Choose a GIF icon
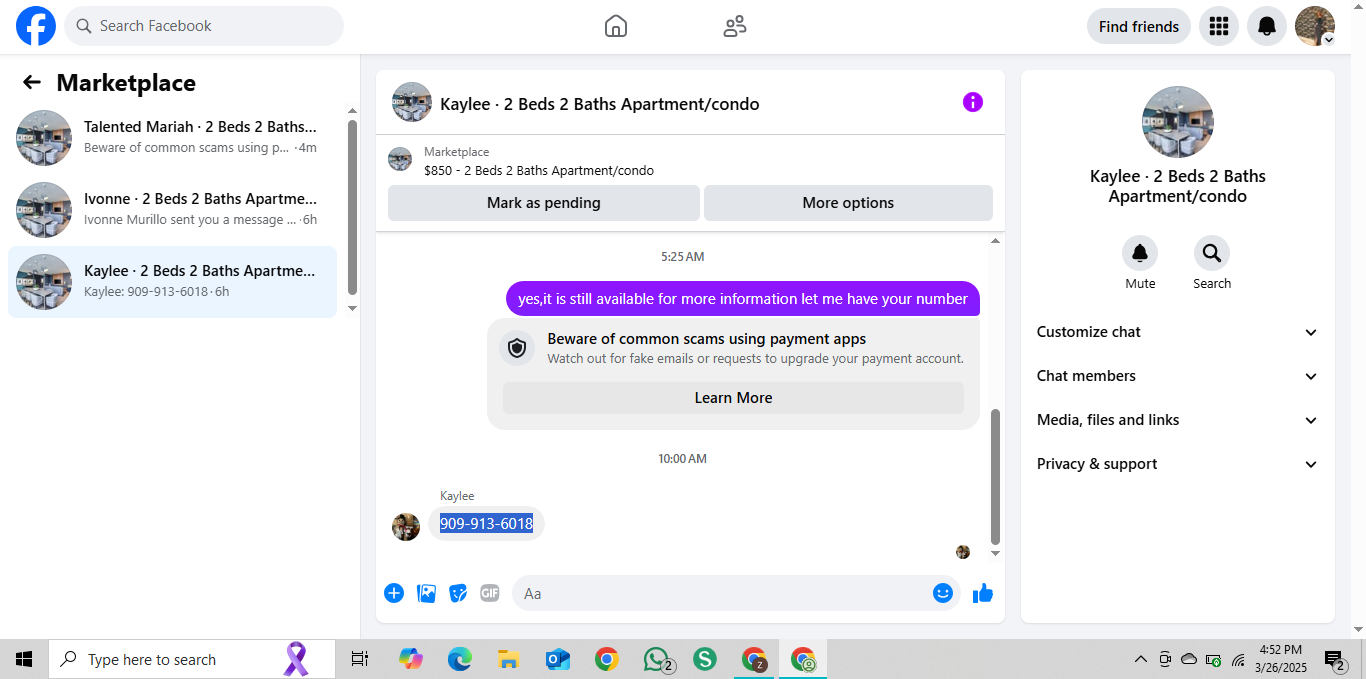This screenshot has height=679, width=1366. [489, 593]
